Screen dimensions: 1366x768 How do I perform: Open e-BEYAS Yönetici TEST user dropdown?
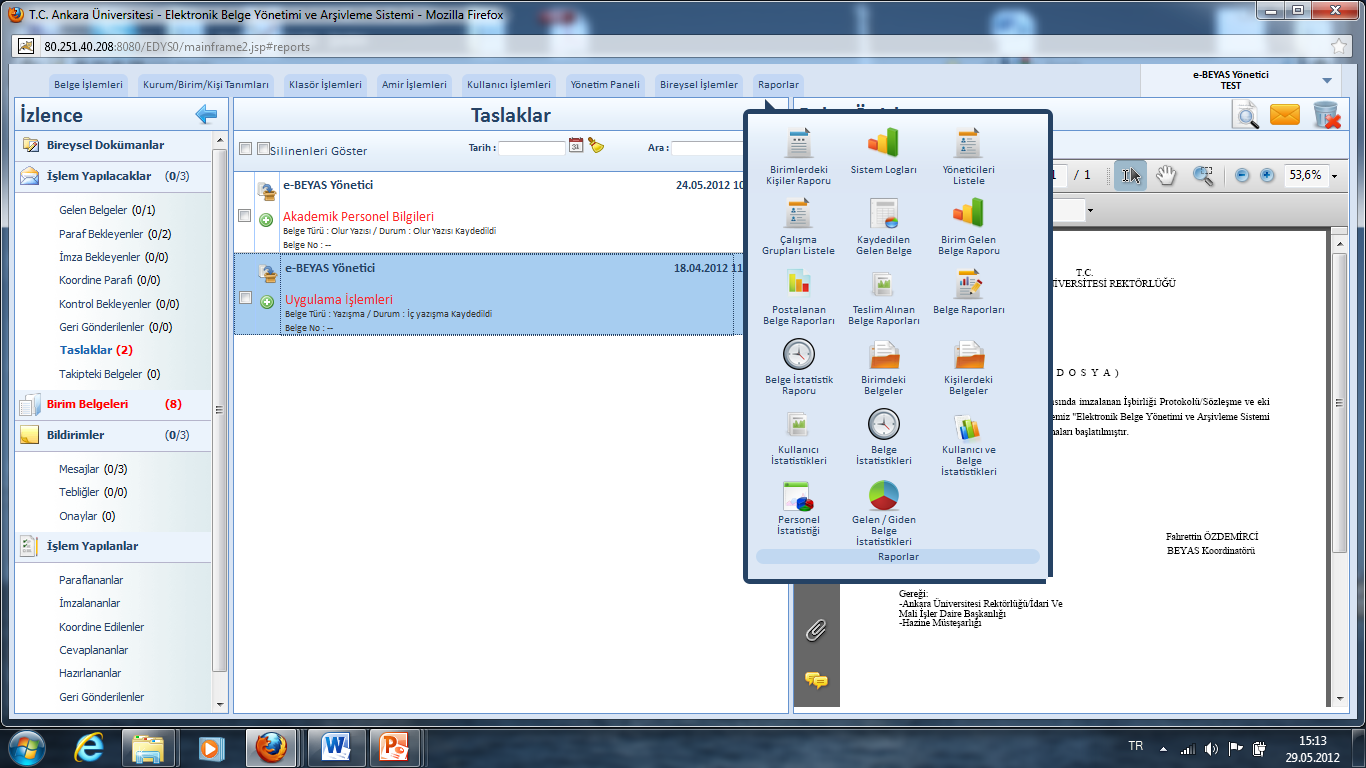pyautogui.click(x=1327, y=81)
